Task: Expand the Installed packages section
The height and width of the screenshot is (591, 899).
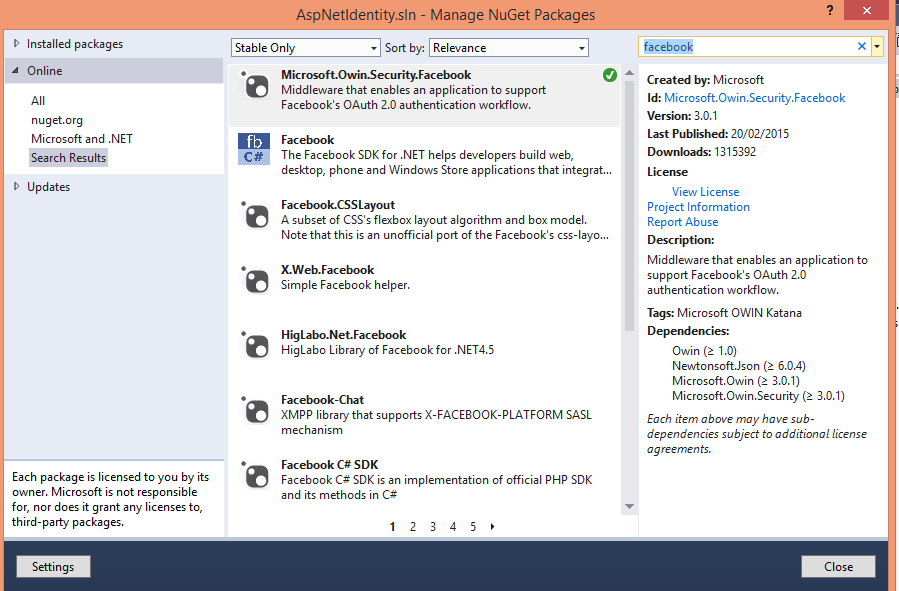Action: click(16, 44)
